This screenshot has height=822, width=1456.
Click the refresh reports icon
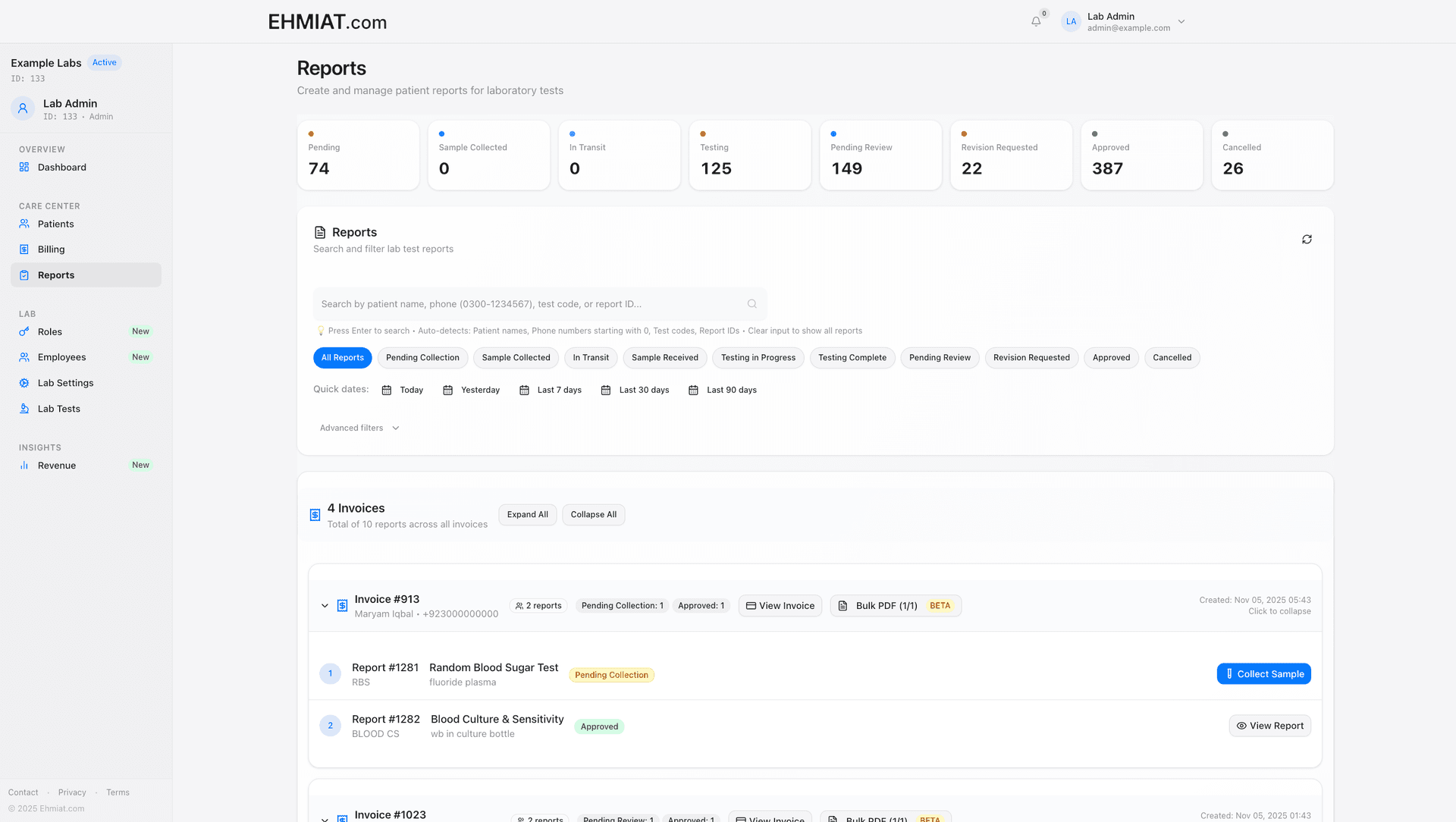click(x=1307, y=240)
